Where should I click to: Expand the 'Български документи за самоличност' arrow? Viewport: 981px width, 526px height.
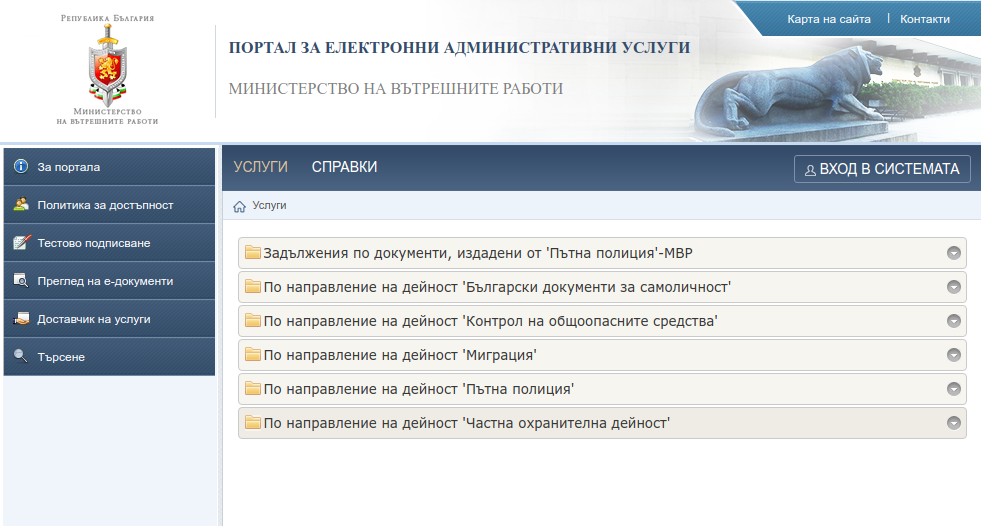[953, 287]
